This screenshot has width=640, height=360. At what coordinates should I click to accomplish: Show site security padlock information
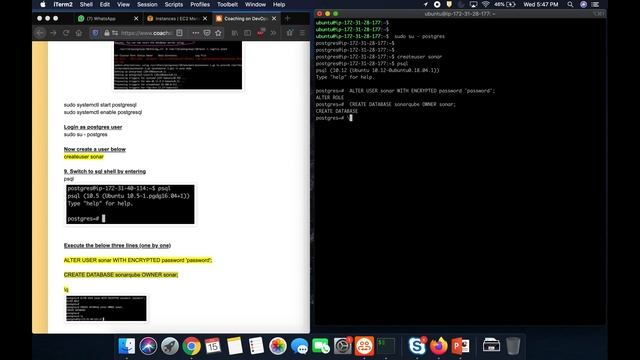click(x=107, y=33)
